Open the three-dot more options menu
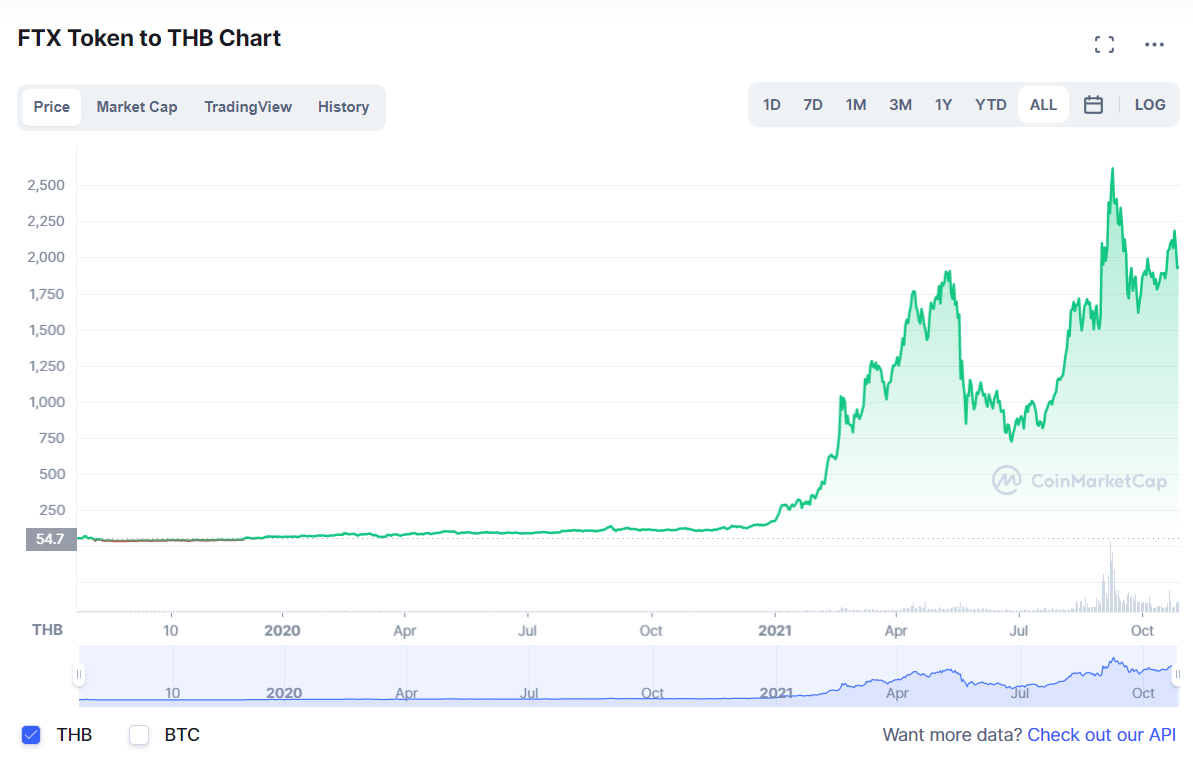This screenshot has height=761, width=1193. point(1154,44)
